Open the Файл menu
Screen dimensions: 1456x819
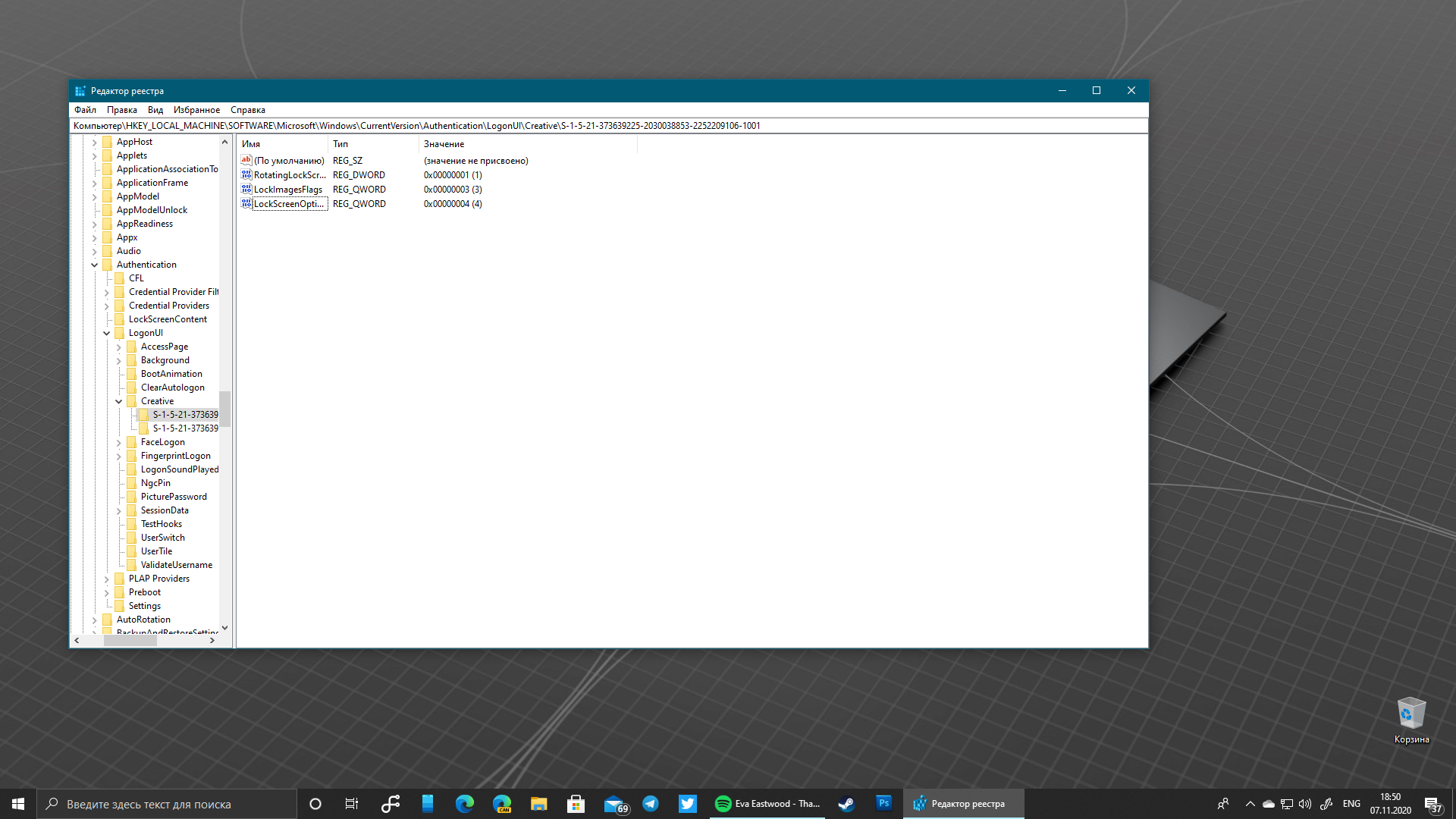coord(85,110)
